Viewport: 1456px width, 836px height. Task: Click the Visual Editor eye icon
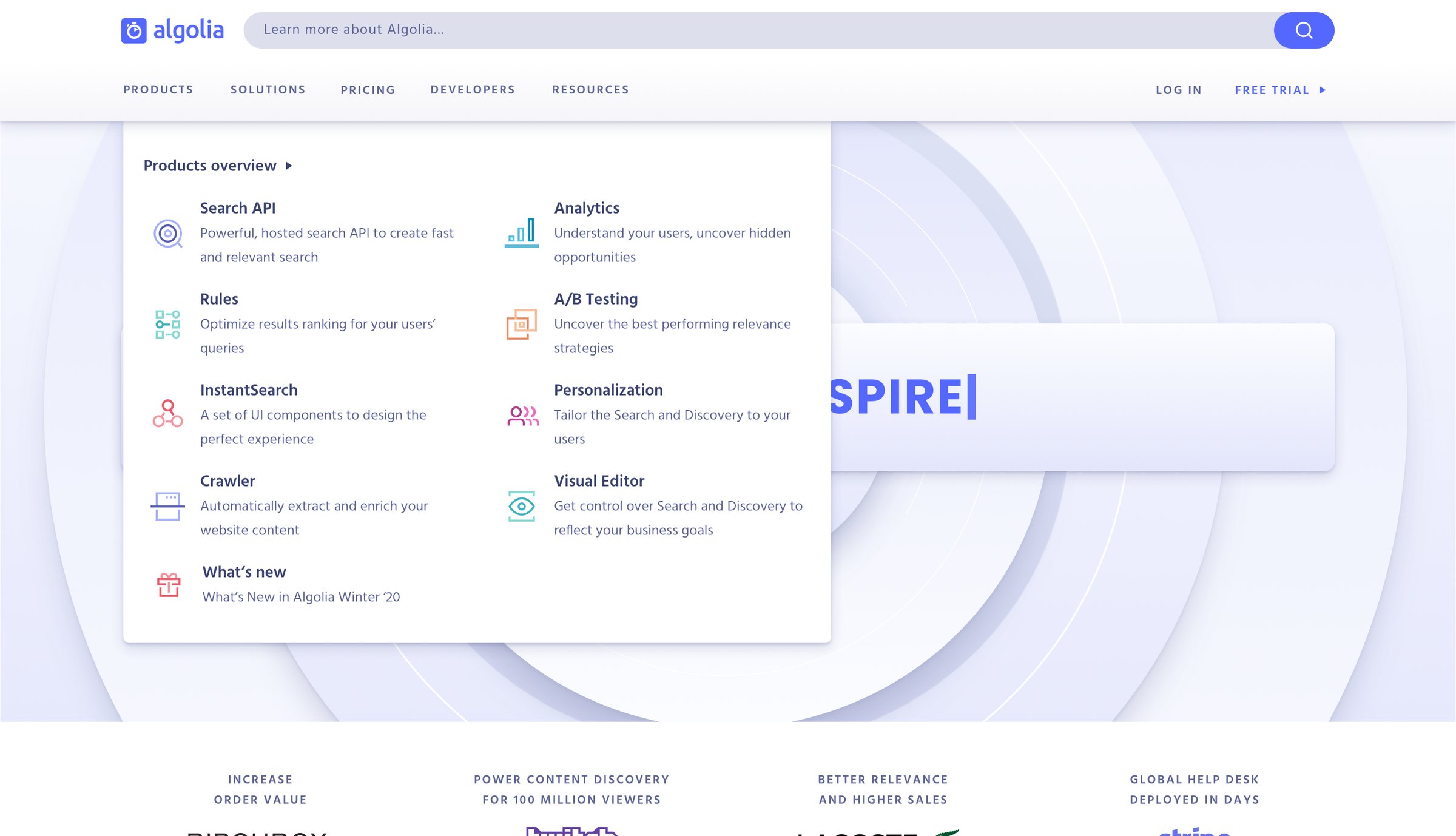pos(522,507)
